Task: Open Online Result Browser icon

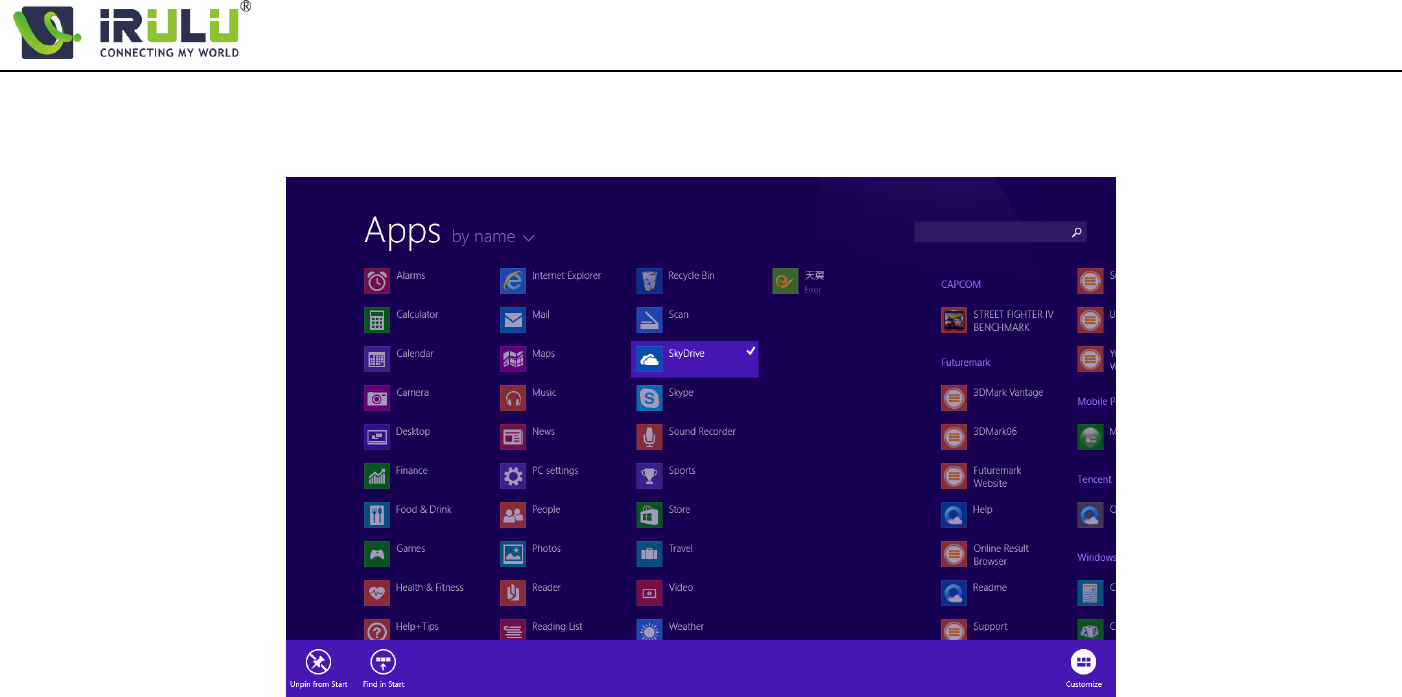Action: (954, 554)
